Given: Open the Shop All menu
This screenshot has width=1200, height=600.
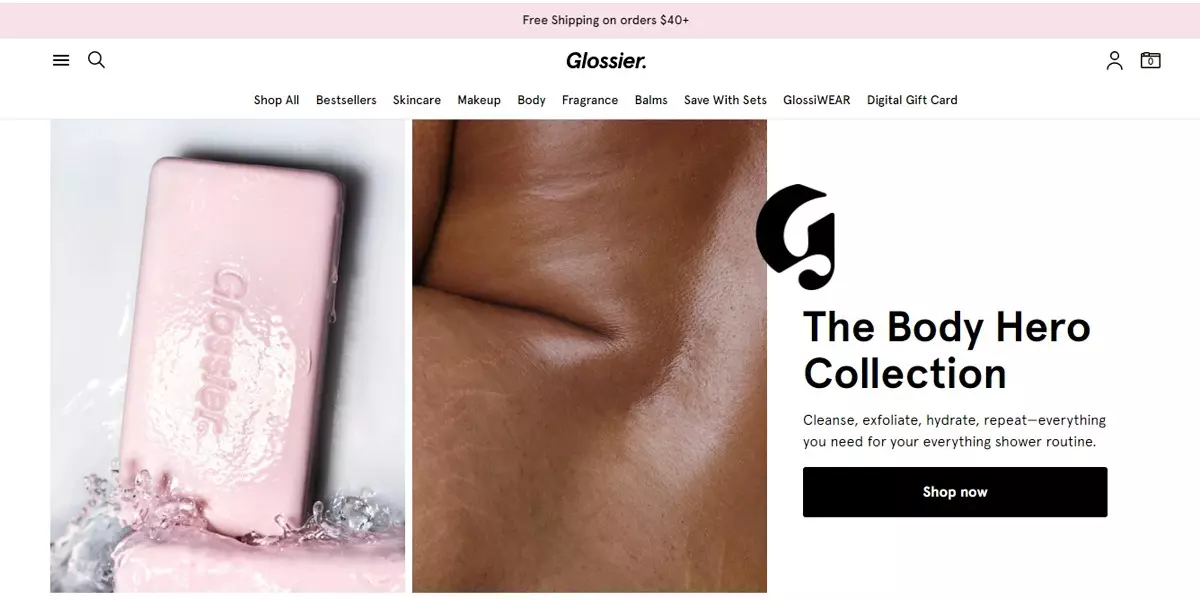Looking at the screenshot, I should pos(276,100).
